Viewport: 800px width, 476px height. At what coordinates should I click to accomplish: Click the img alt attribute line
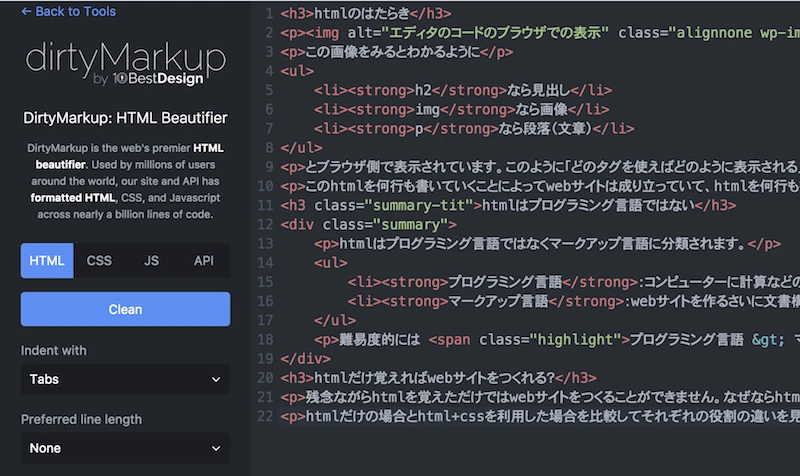tap(540, 33)
